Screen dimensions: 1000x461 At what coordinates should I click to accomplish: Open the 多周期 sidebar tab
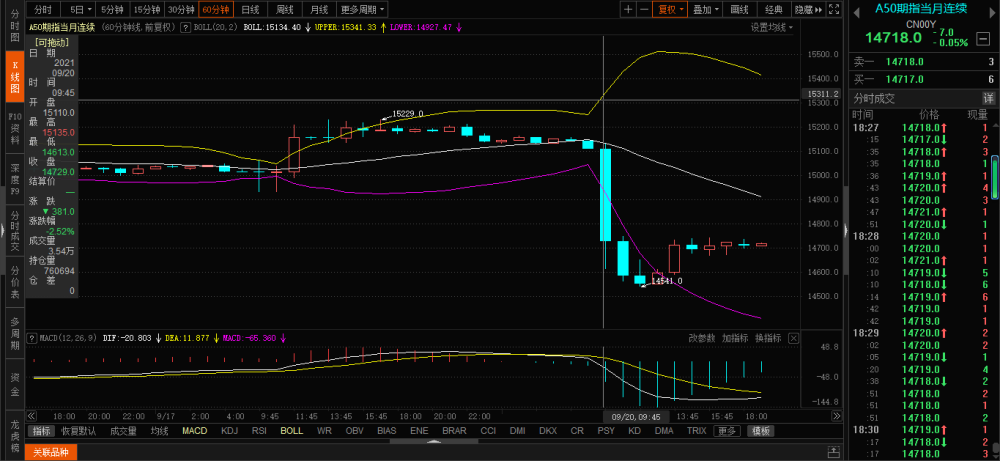click(x=15, y=333)
